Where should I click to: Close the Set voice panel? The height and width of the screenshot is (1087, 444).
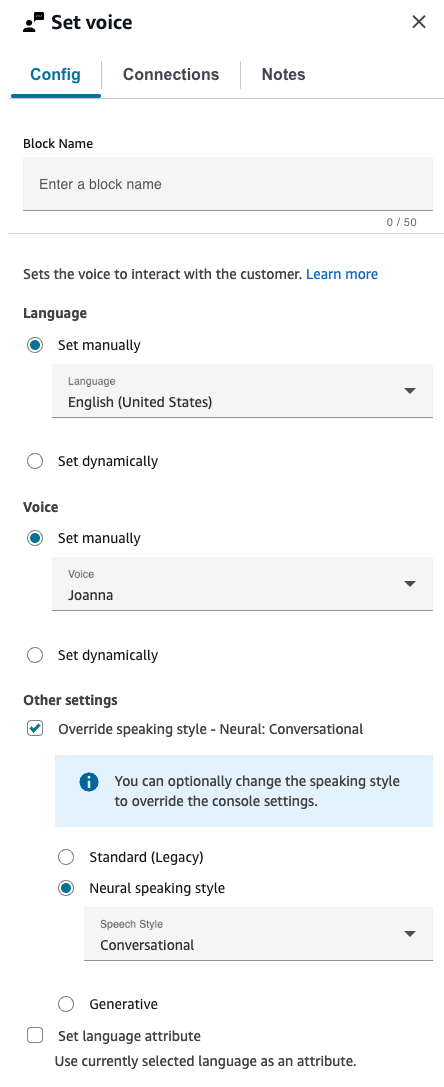[418, 22]
